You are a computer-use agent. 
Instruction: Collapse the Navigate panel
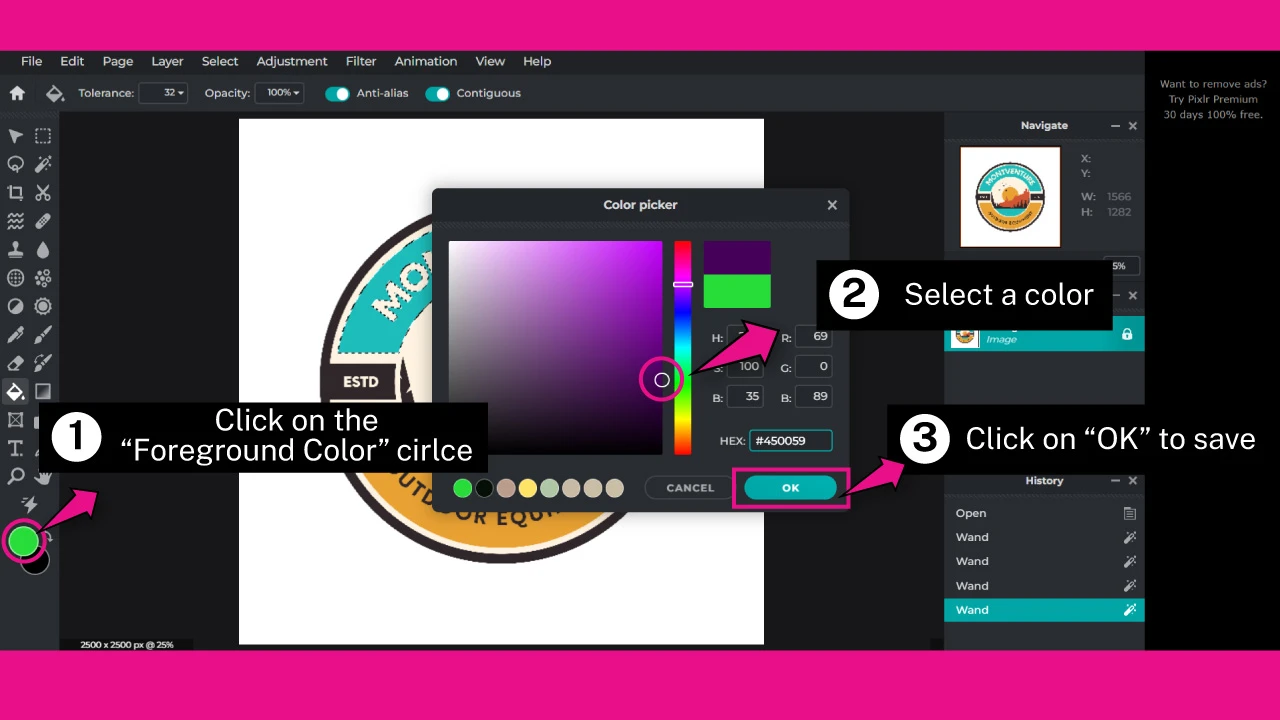[1115, 126]
